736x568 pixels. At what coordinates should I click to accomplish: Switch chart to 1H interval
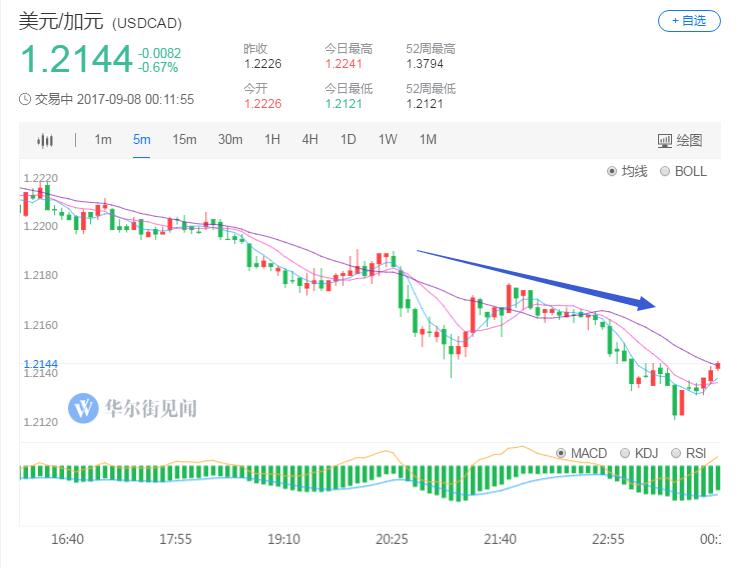272,140
